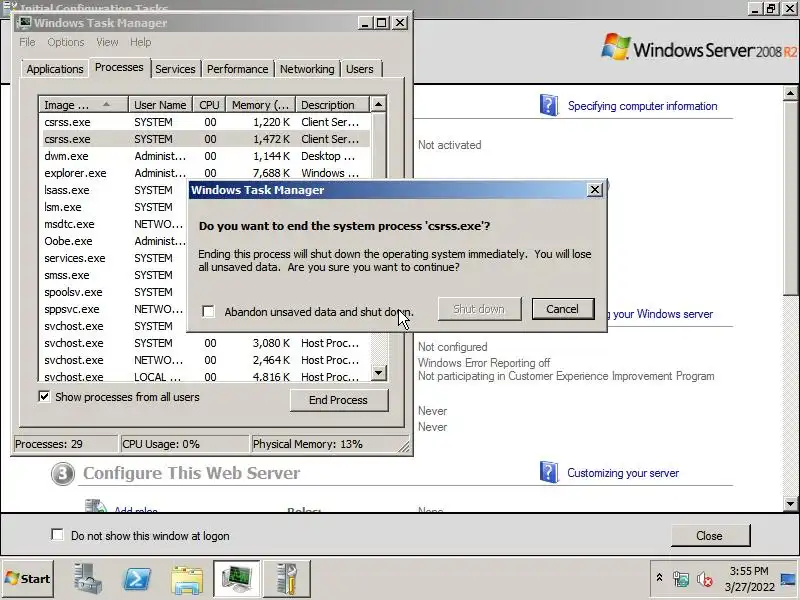This screenshot has height=600, width=800.
Task: Select Task Manager taskbar button
Action: [237, 578]
